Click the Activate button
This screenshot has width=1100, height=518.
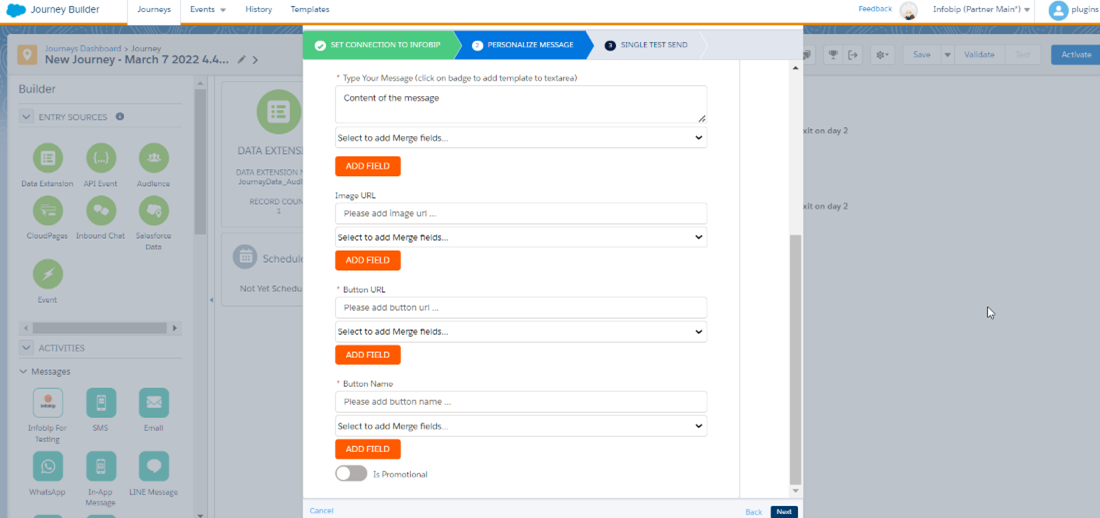(1076, 55)
